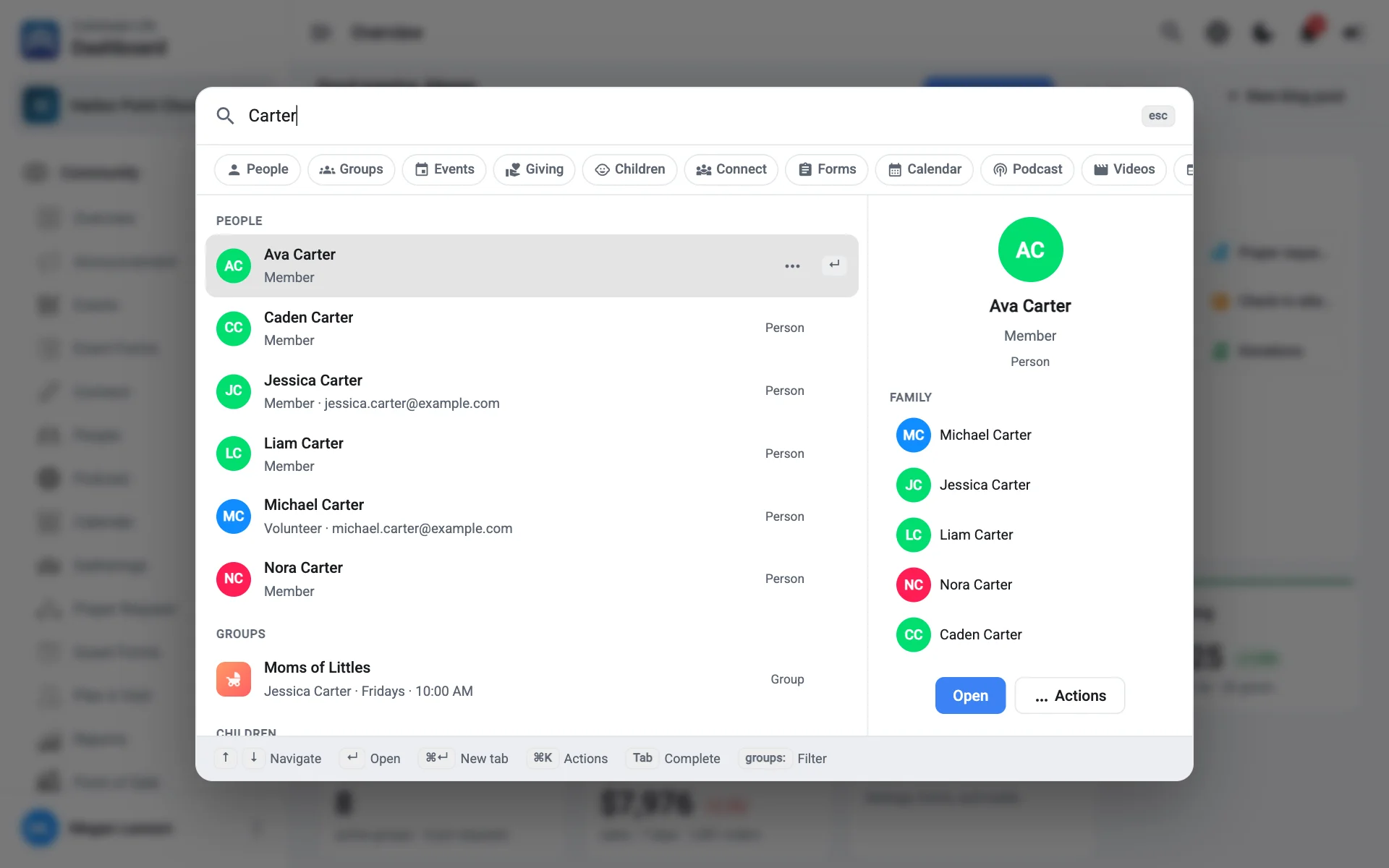Select Liam Carter search result
This screenshot has width=1389, height=868.
[x=532, y=454]
